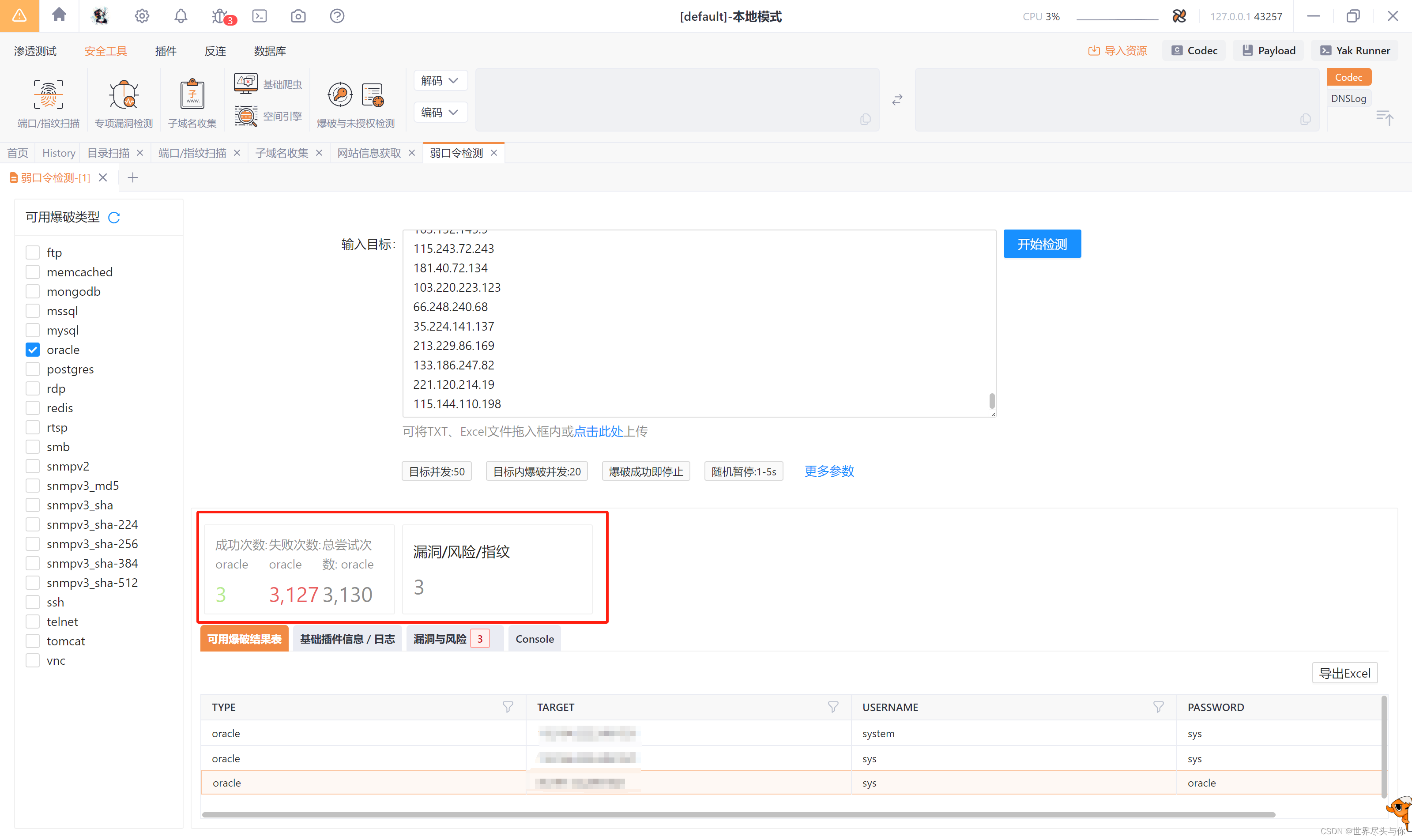Enable the ssh checkbox

coord(33,602)
